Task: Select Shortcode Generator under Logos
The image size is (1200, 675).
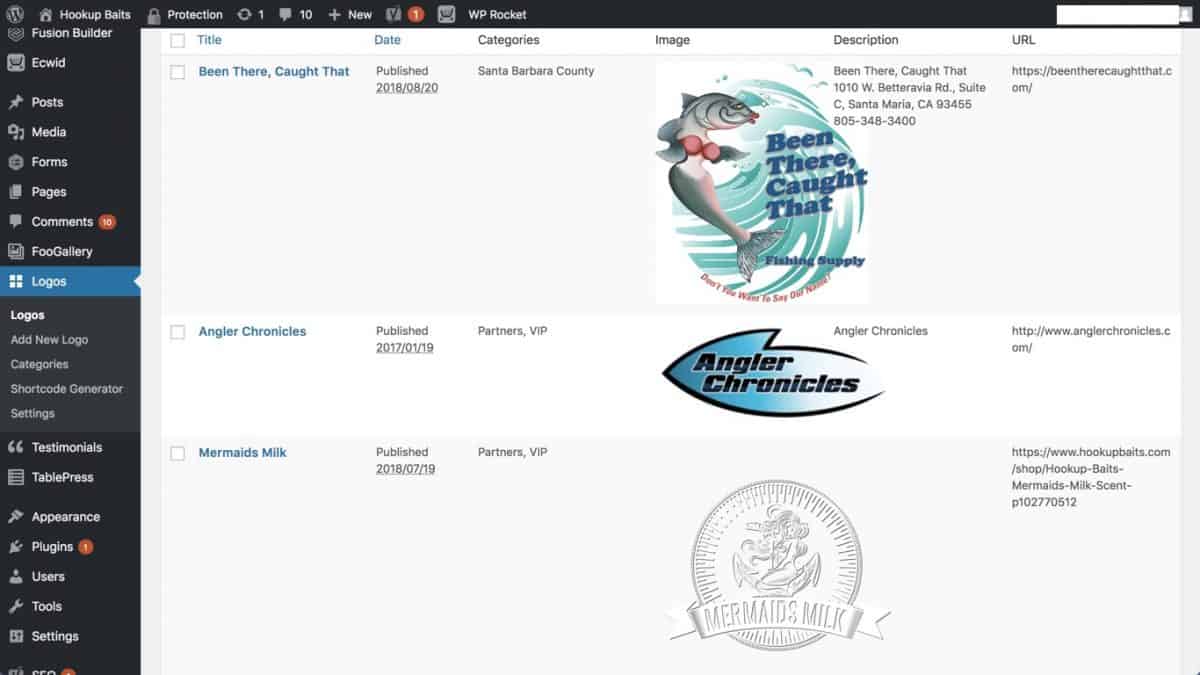Action: click(x=67, y=389)
